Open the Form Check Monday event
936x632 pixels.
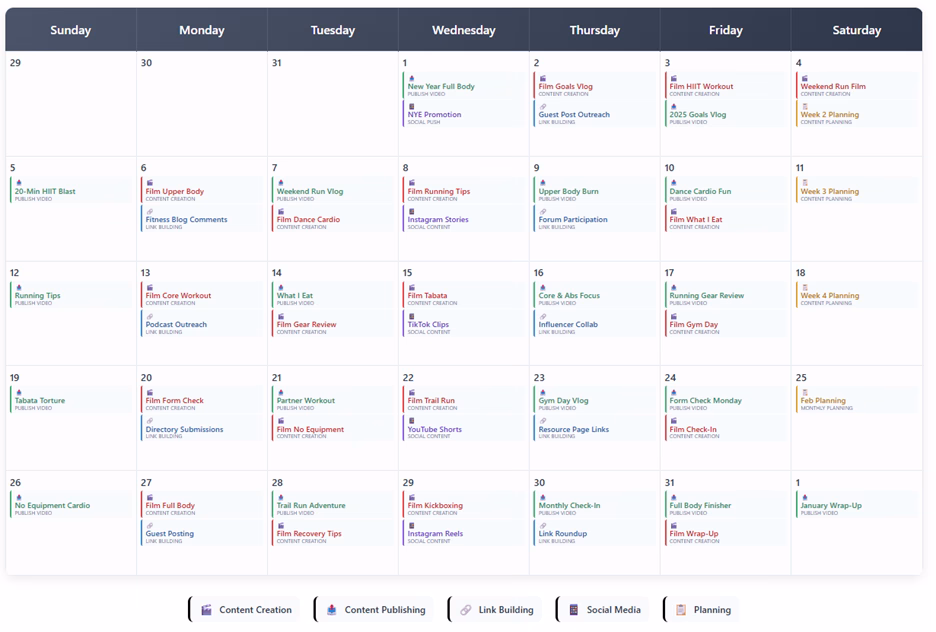pyautogui.click(x=725, y=400)
